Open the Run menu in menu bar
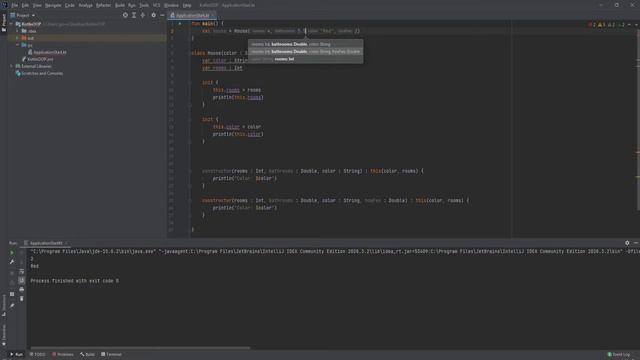The image size is (640, 360). pos(132,5)
